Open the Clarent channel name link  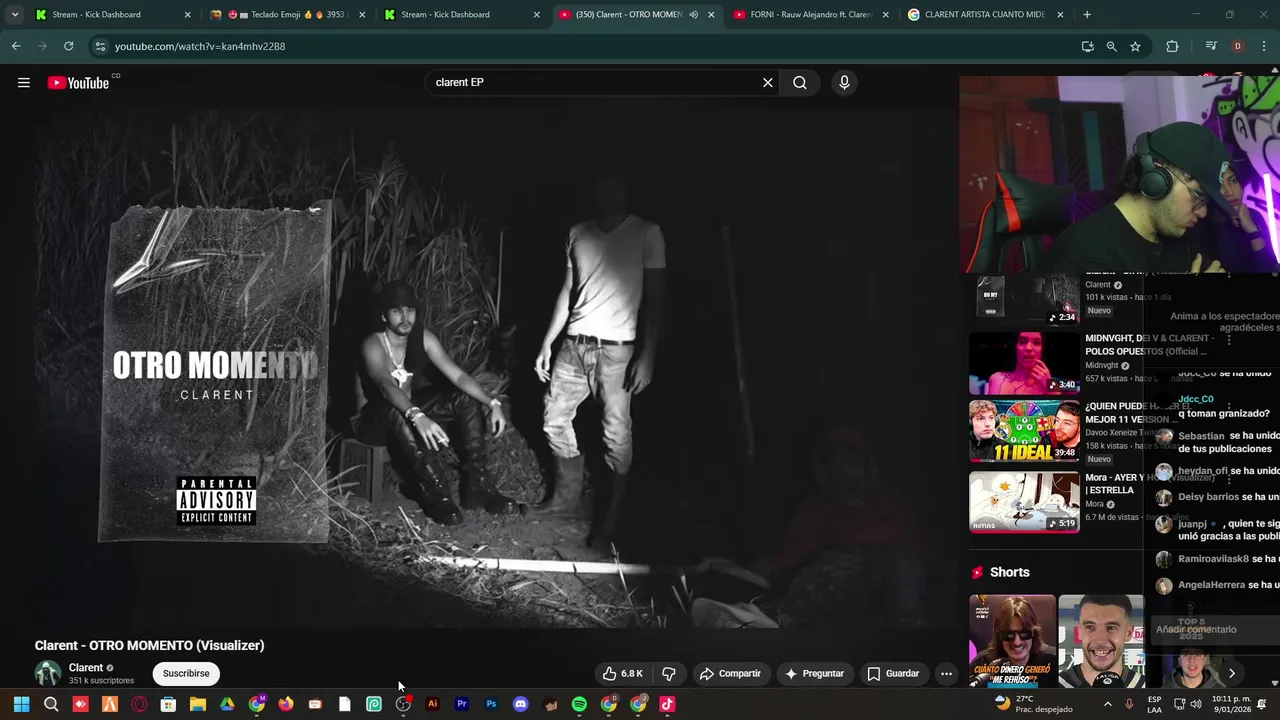tap(86, 668)
